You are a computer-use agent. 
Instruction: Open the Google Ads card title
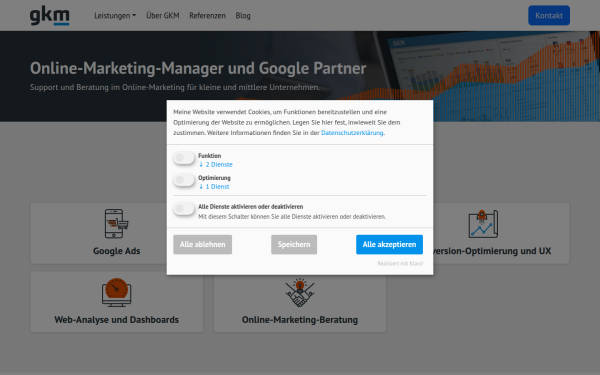click(117, 251)
